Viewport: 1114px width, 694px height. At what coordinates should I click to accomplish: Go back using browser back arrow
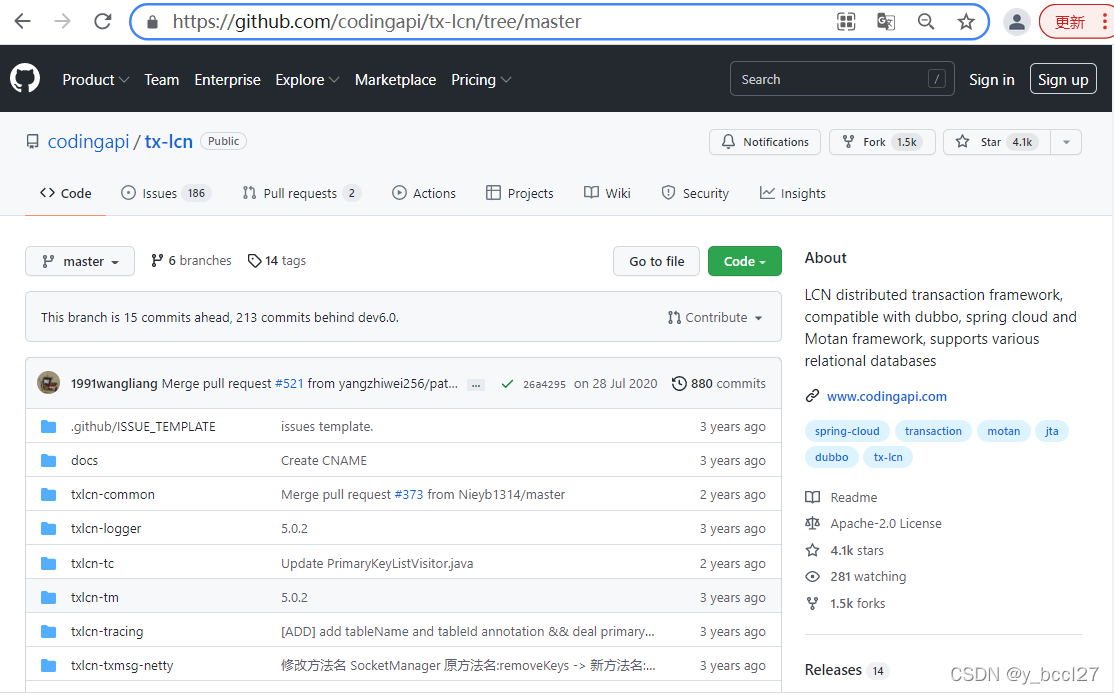pyautogui.click(x=23, y=21)
